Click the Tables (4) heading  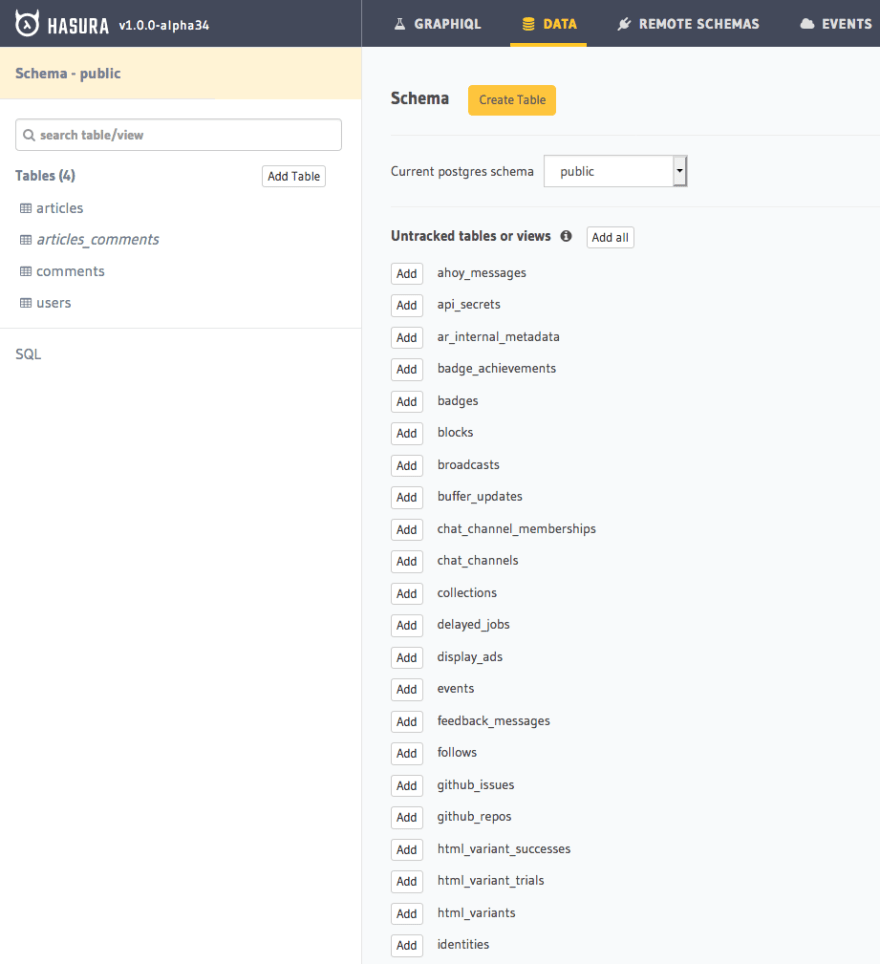45,176
